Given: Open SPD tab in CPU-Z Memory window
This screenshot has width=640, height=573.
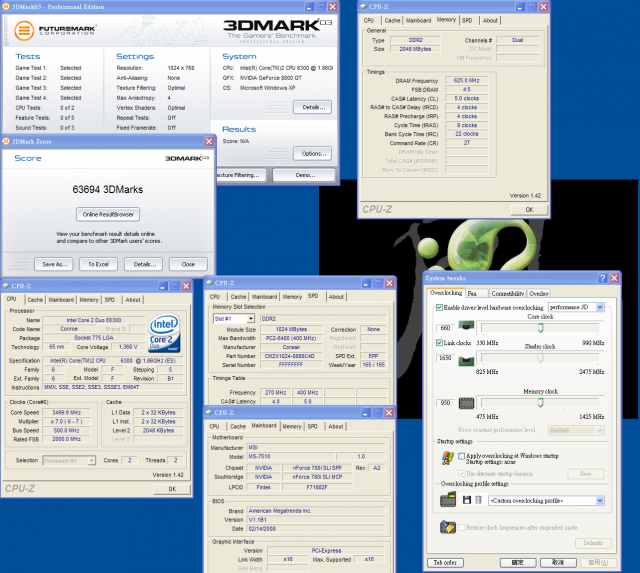Looking at the screenshot, I should tap(467, 20).
